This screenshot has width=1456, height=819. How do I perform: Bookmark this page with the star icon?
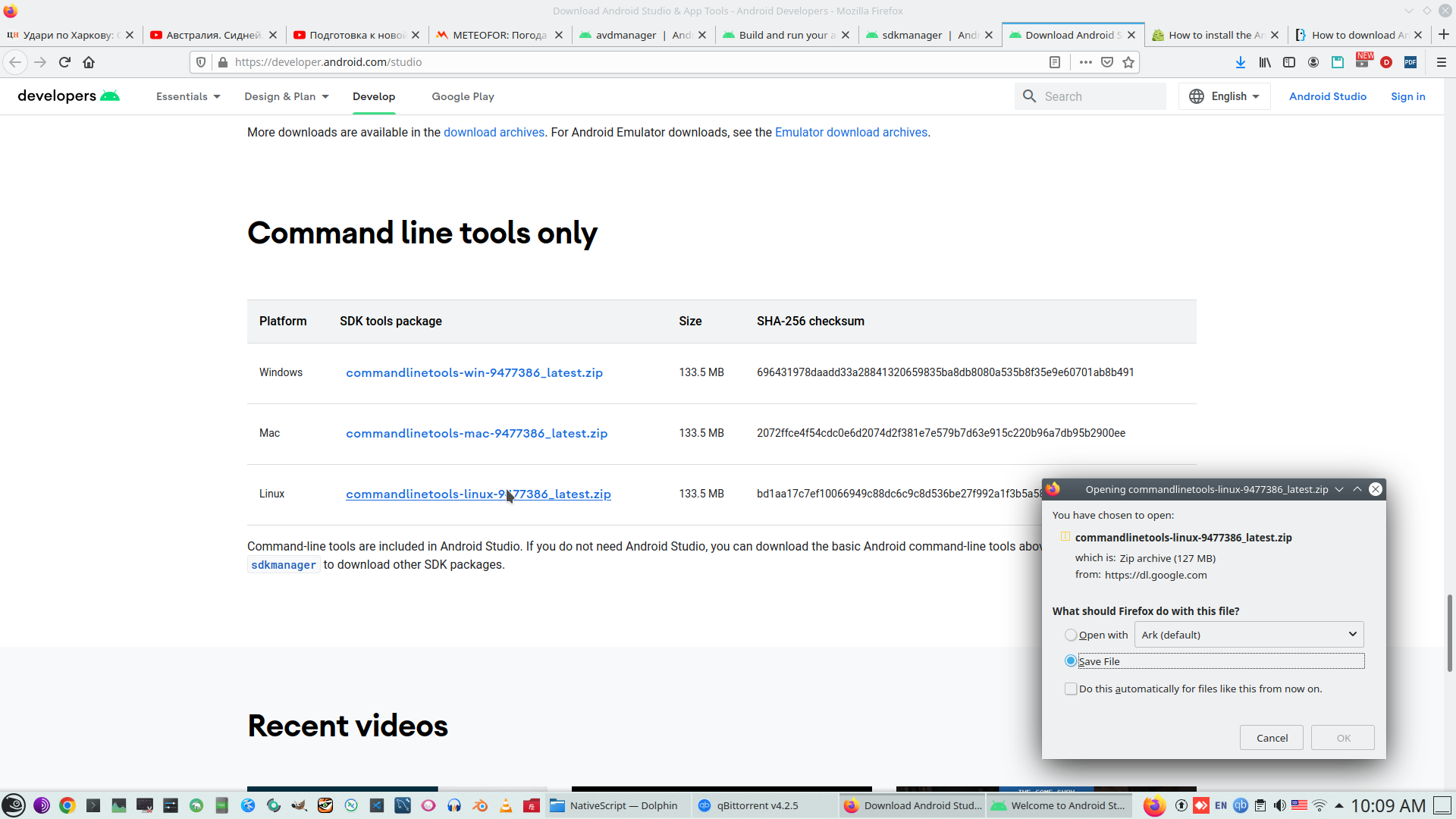1128,62
